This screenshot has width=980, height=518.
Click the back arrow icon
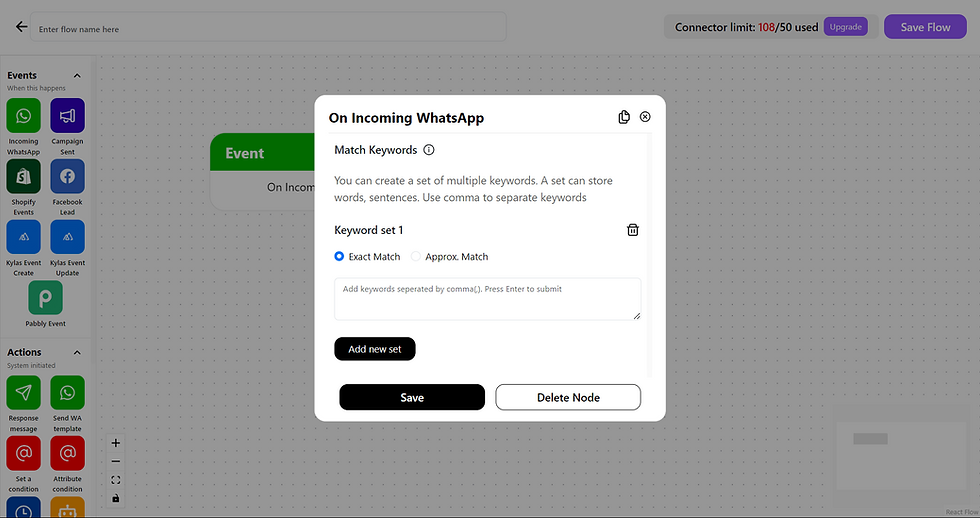point(21,27)
